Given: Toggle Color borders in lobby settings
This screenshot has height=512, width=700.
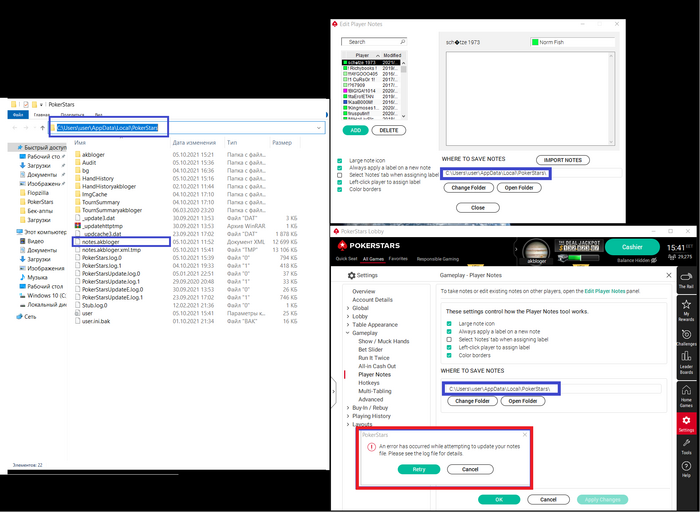Looking at the screenshot, I should [449, 356].
